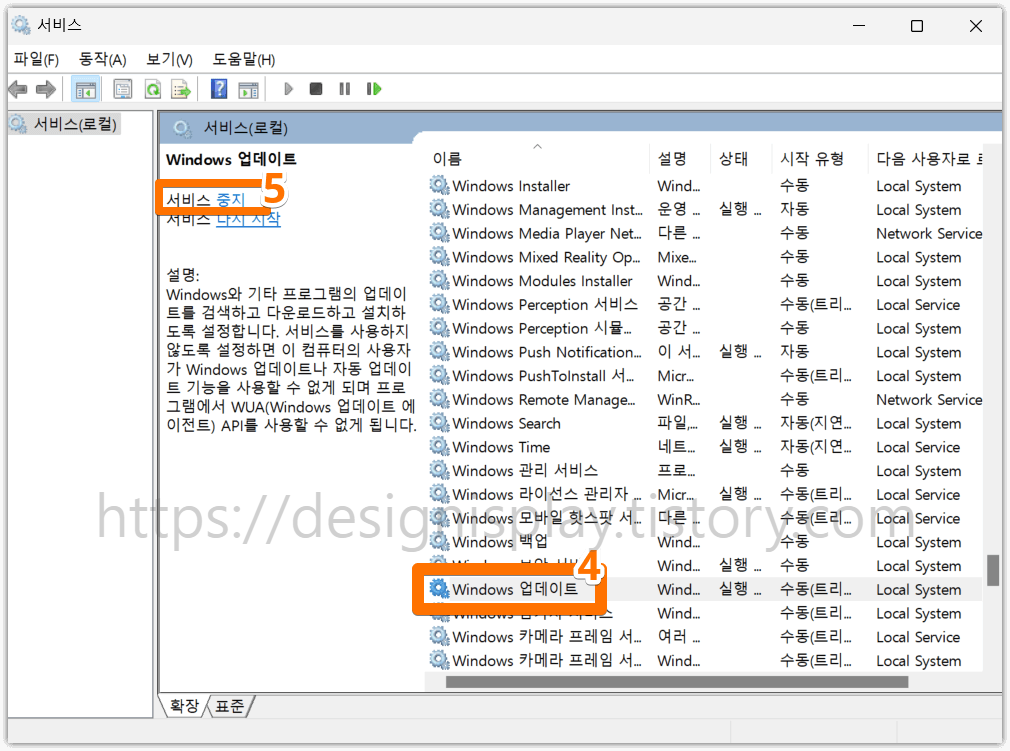1010x751 pixels.
Task: Open the Properties toolbar icon
Action: [123, 89]
